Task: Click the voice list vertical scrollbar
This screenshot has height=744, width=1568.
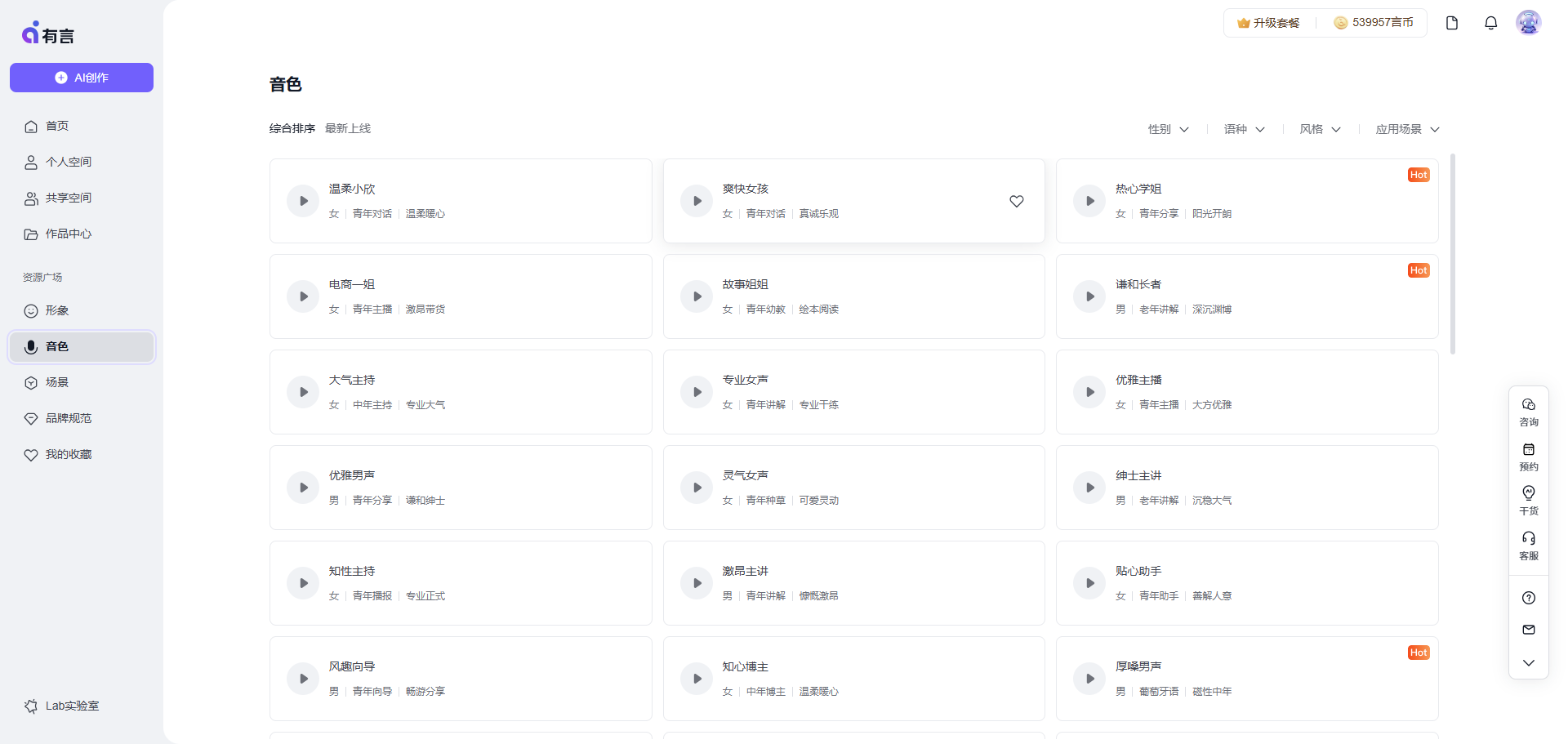Action: coord(1452,254)
